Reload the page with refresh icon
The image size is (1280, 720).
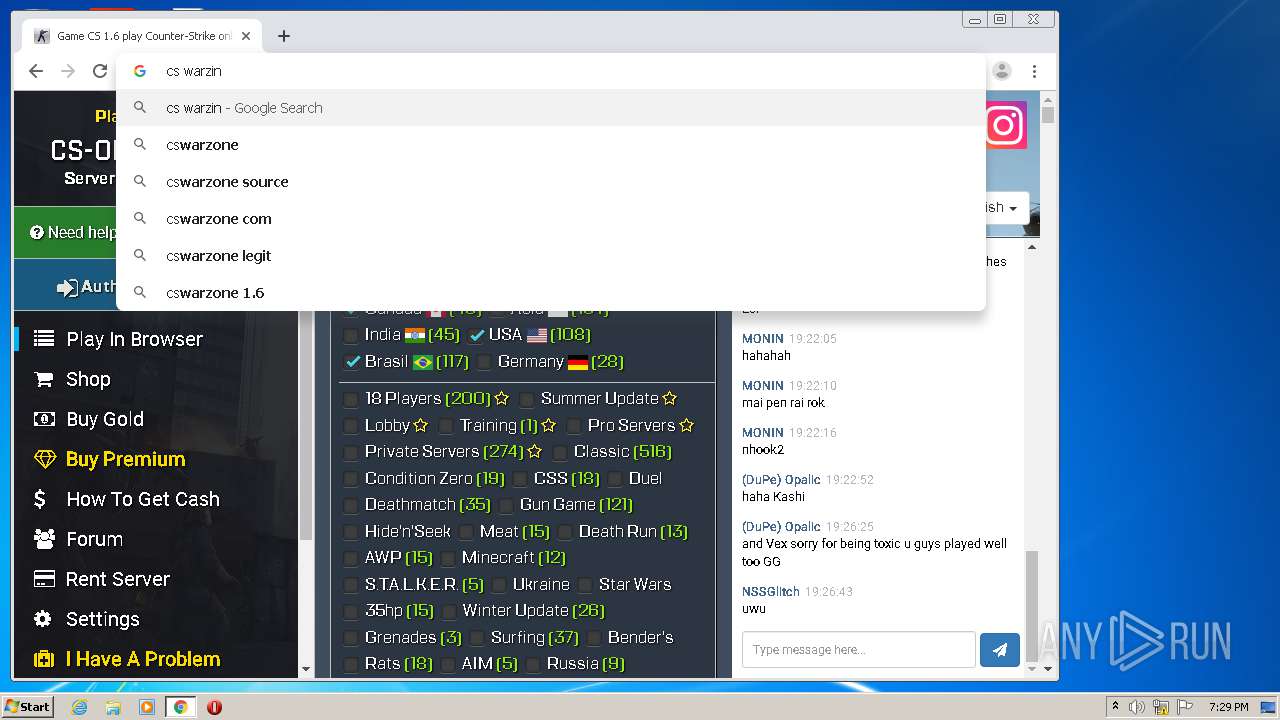pos(100,71)
